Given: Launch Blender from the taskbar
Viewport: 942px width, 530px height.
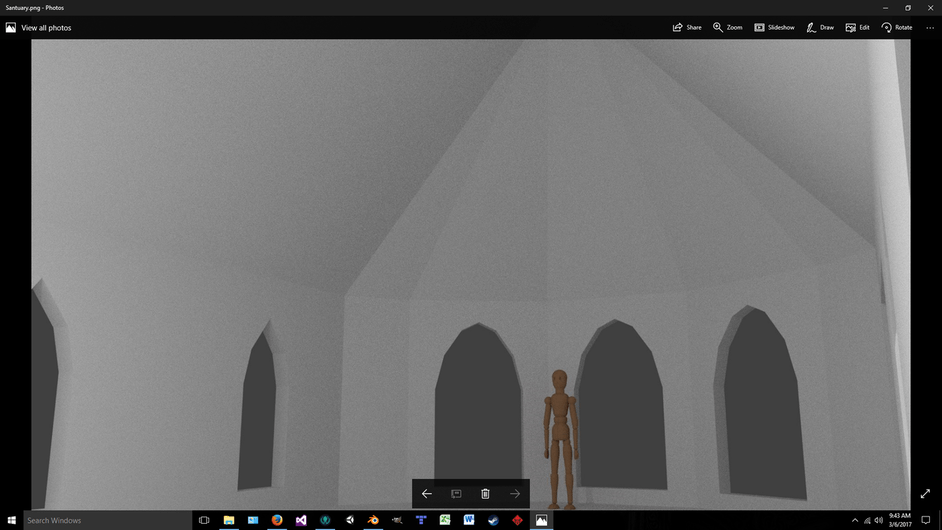Looking at the screenshot, I should [x=373, y=520].
